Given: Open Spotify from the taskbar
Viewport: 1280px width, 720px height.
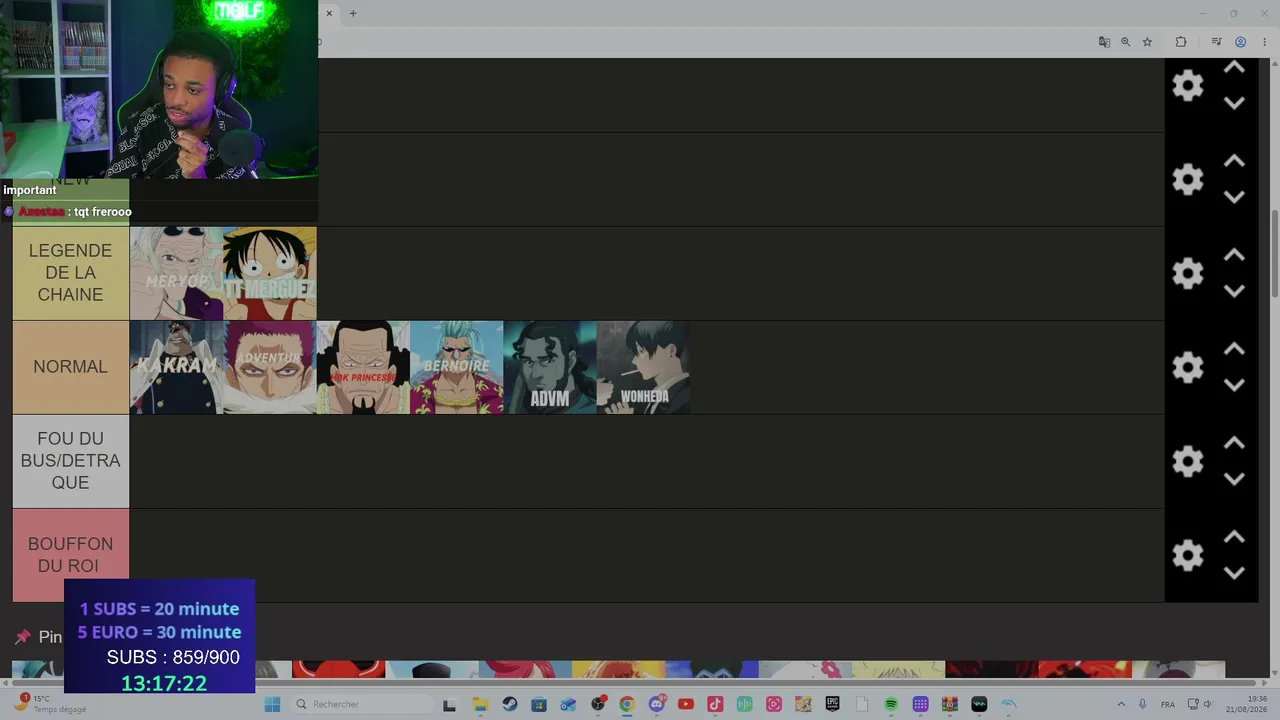Looking at the screenshot, I should [x=891, y=704].
